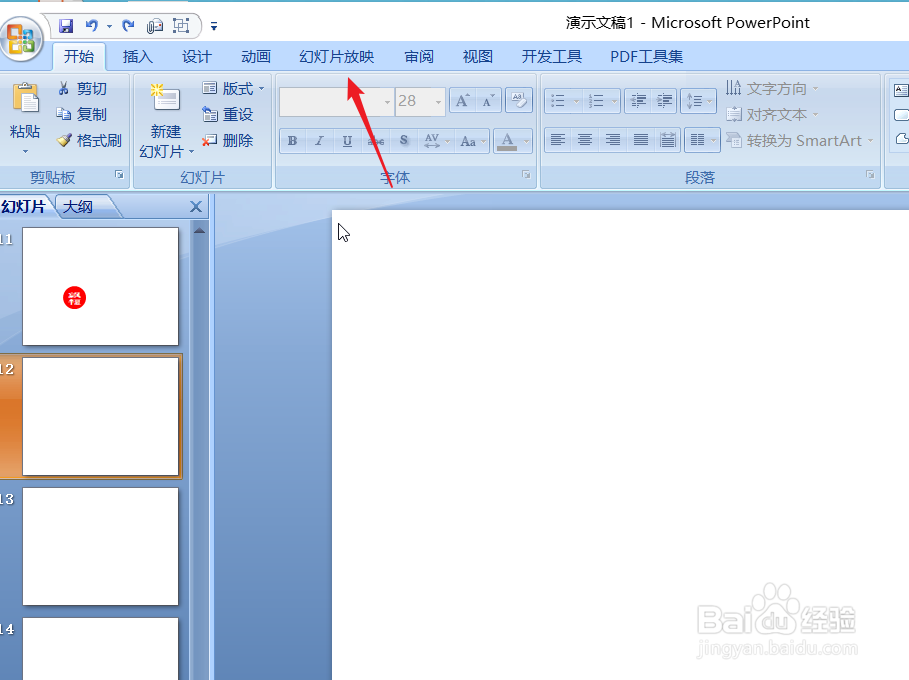Open the 字体 dialog launcher

click(x=526, y=174)
